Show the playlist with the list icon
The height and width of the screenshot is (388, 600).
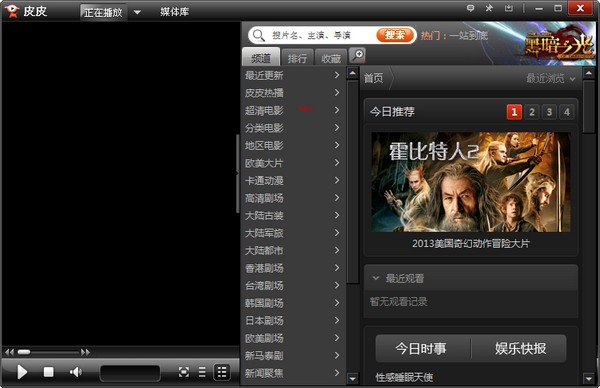click(202, 372)
